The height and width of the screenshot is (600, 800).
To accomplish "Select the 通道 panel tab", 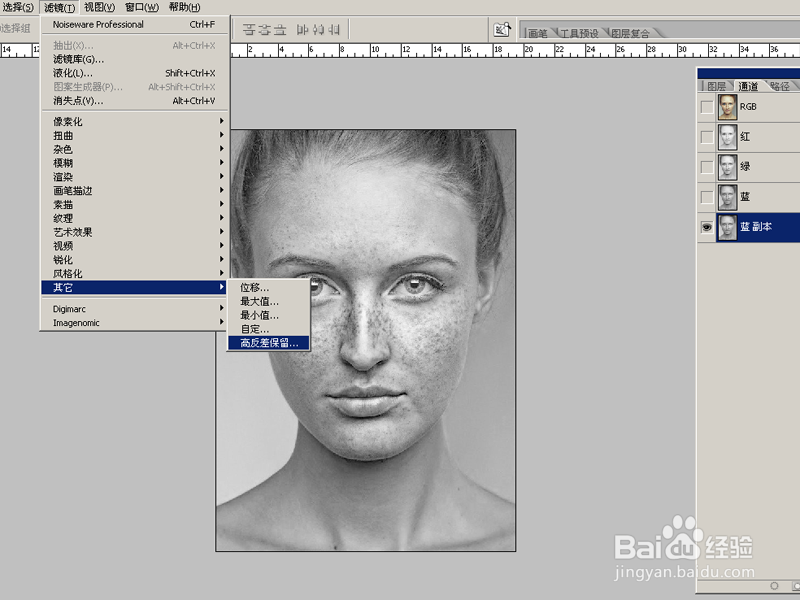I will point(748,86).
